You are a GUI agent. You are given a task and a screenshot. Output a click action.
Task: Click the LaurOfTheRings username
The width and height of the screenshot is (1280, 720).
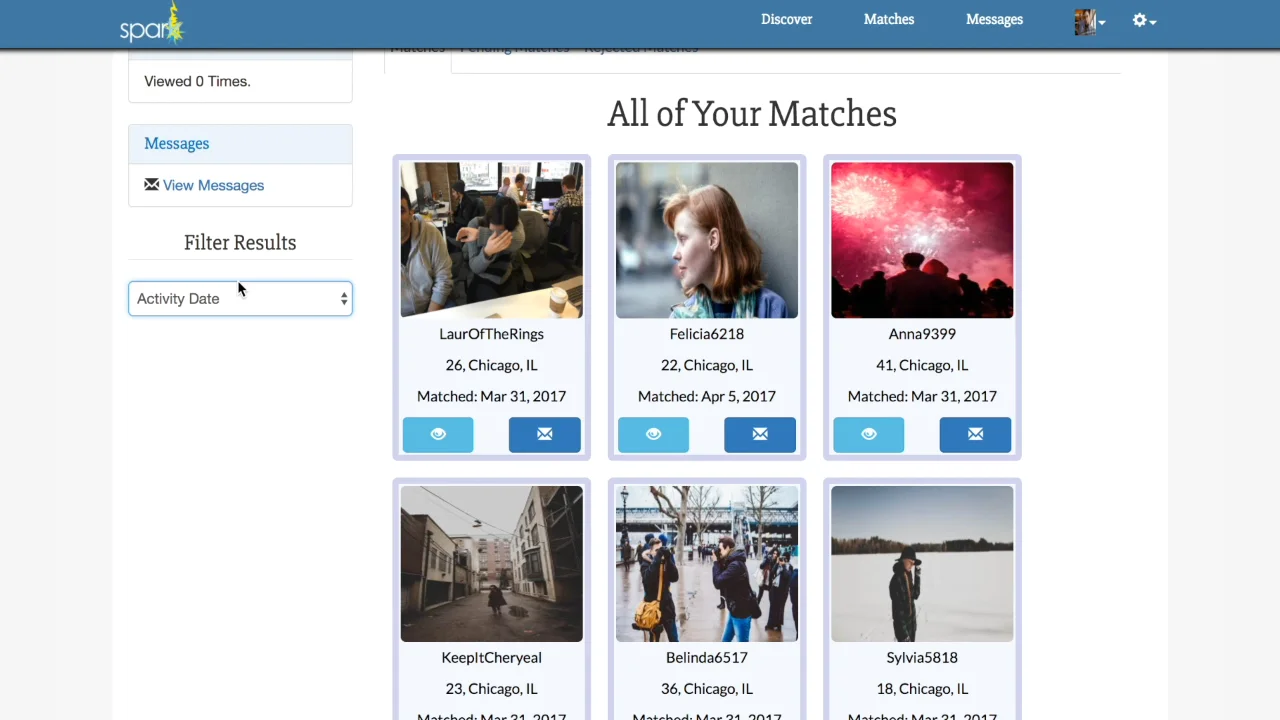click(491, 334)
